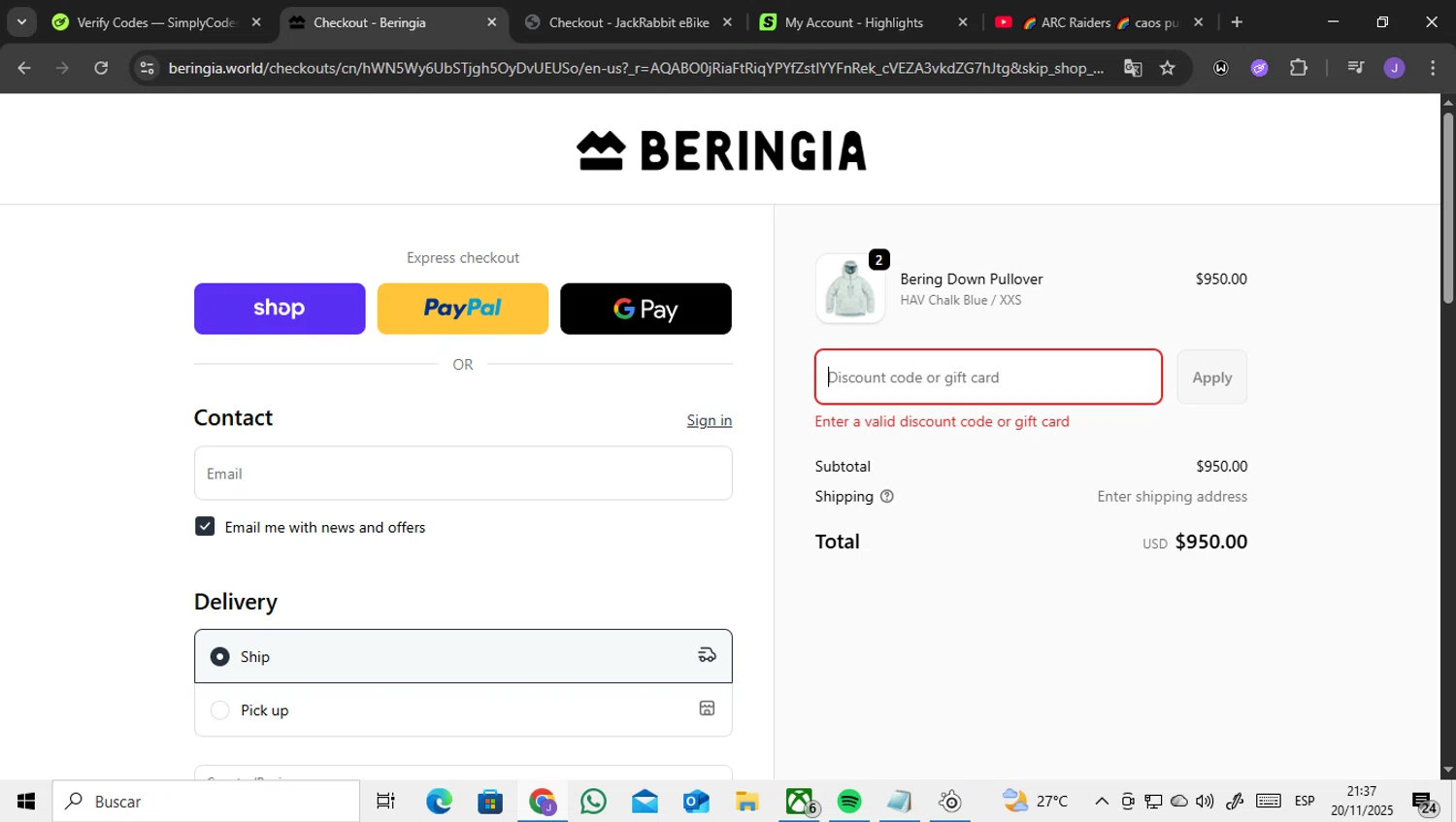Screen dimensions: 1456x822
Task: Bookmark this page with star icon
Action: point(1168,68)
